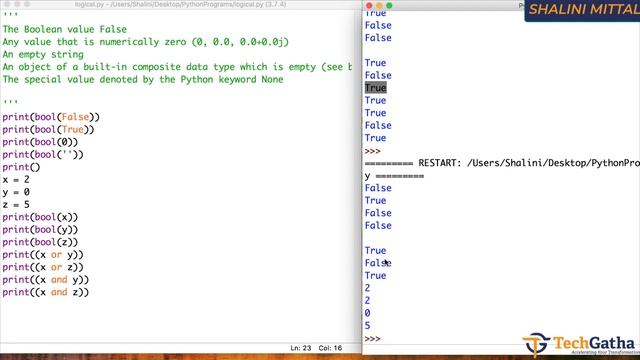Click the last >>> prompt in the shell
This screenshot has height=360, width=640.
tap(373, 339)
